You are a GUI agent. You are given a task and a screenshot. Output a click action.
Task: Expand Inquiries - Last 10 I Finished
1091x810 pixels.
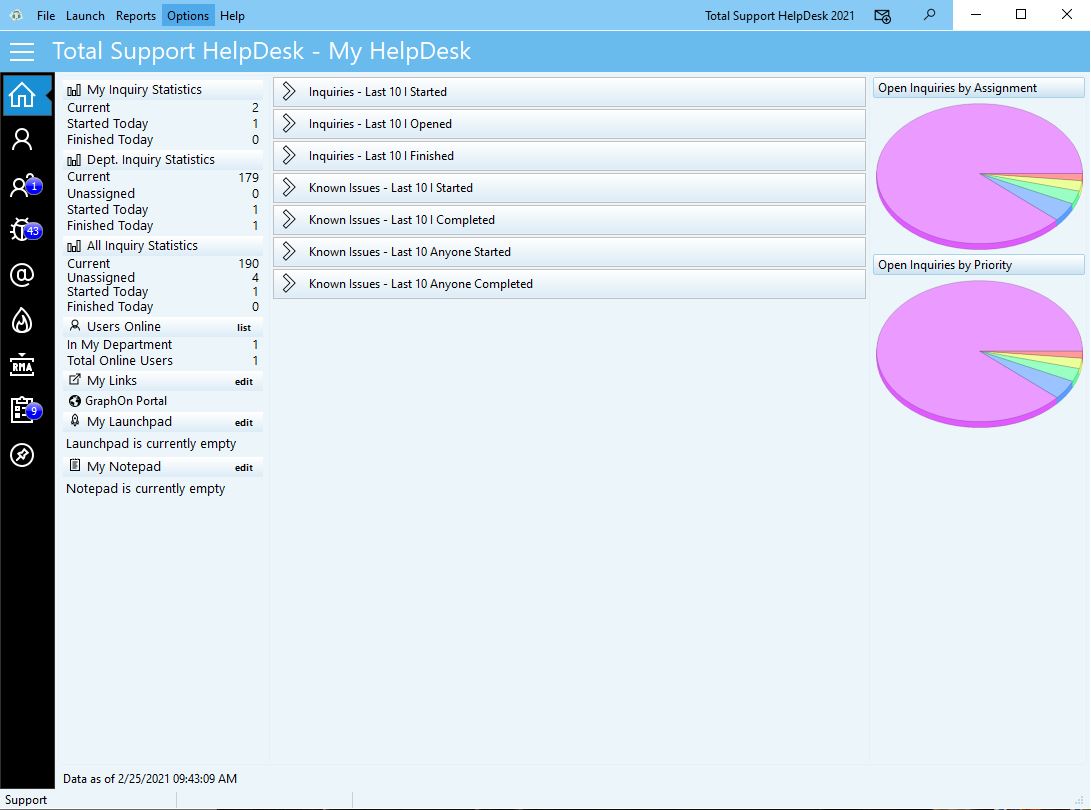tap(569, 156)
